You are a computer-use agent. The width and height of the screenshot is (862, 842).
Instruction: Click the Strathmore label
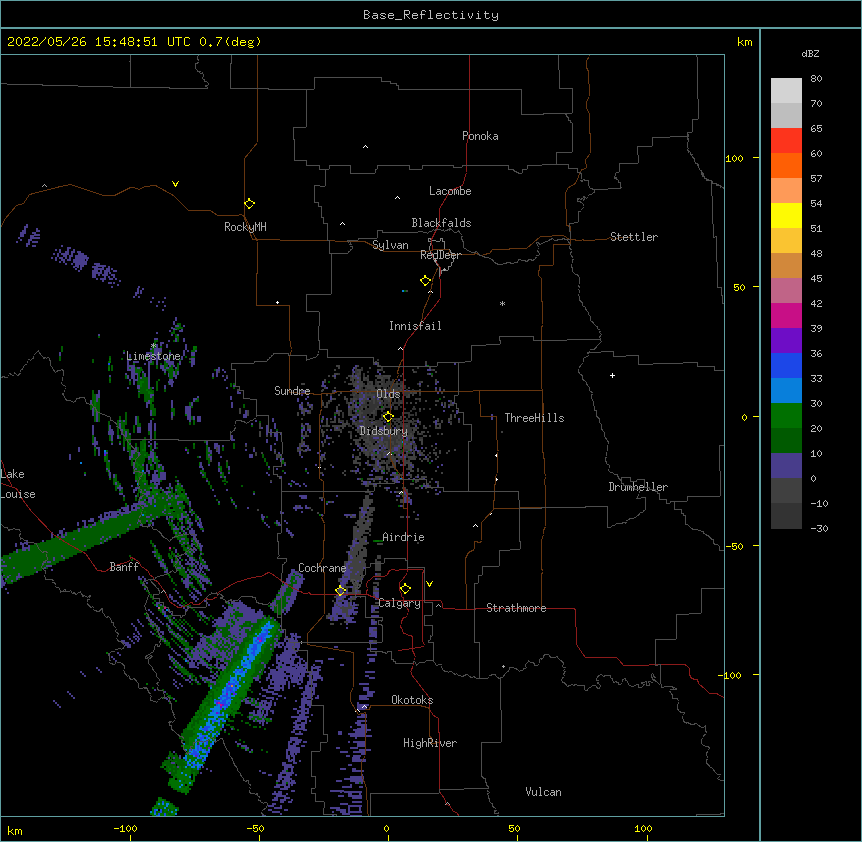click(516, 608)
